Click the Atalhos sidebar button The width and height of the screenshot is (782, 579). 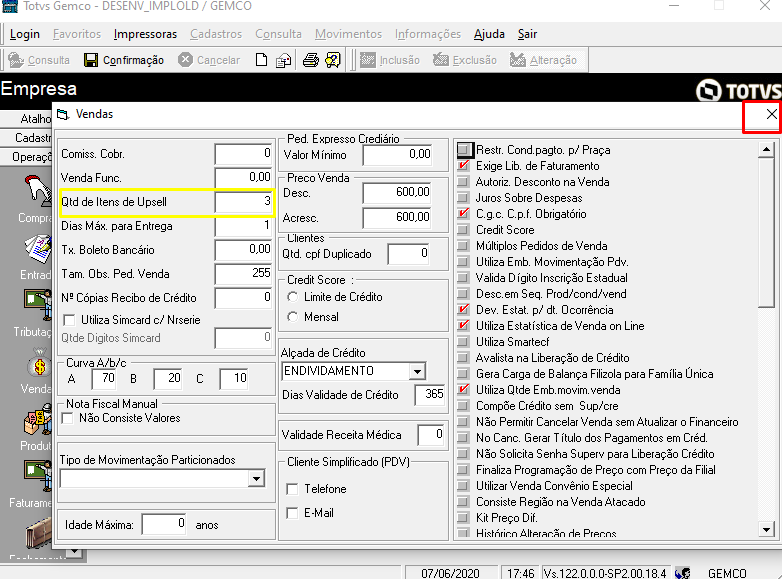point(26,119)
